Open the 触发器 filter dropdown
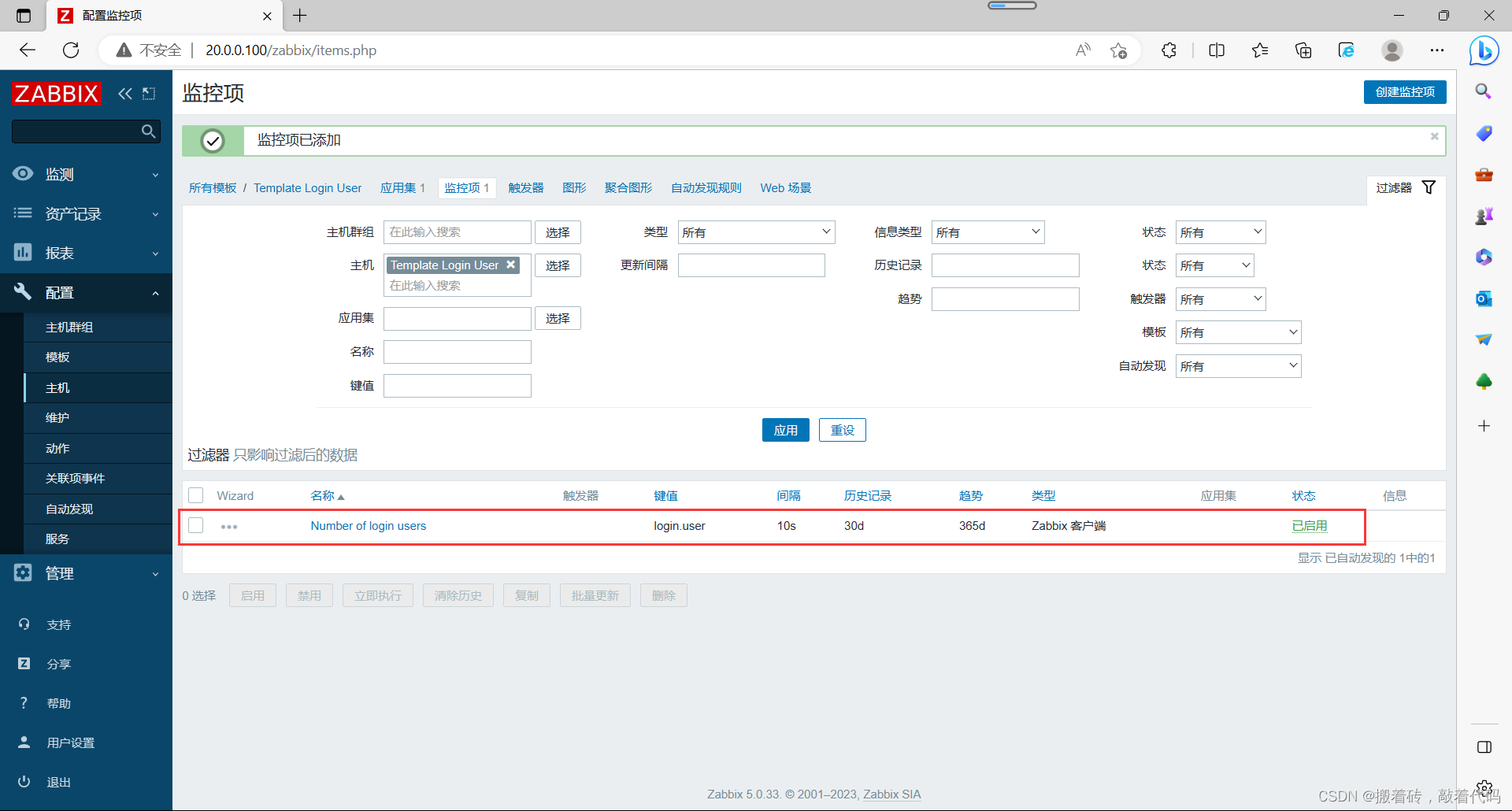Image resolution: width=1512 pixels, height=811 pixels. tap(1220, 299)
